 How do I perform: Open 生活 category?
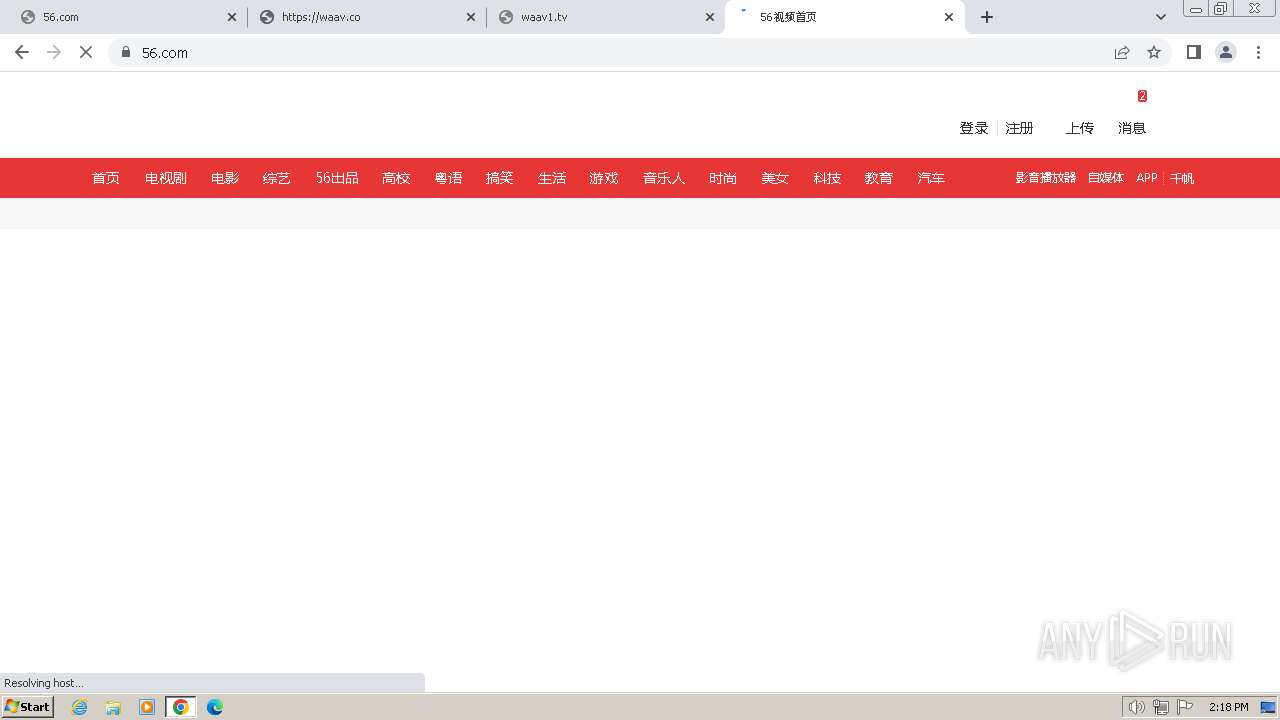coord(552,178)
